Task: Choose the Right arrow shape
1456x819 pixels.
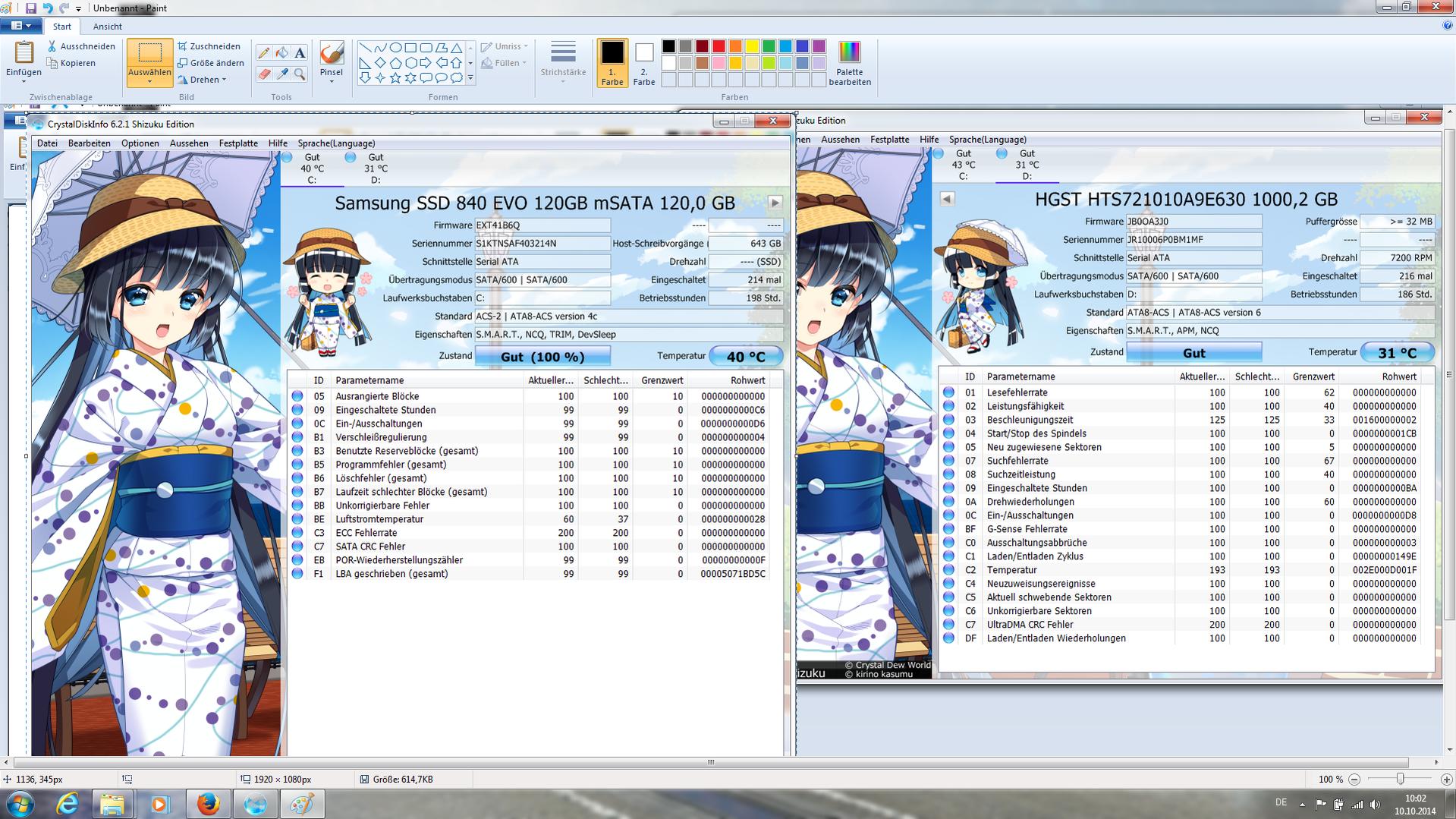Action: pos(426,62)
